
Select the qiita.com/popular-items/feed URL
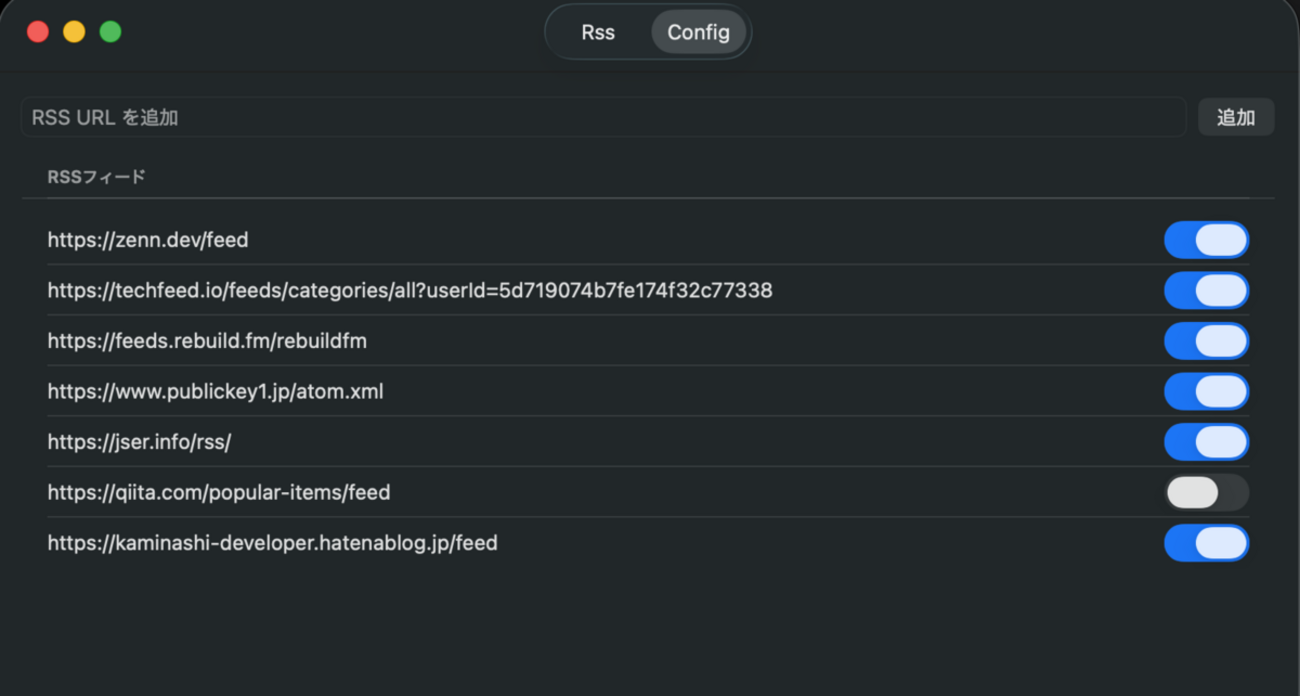click(x=219, y=493)
